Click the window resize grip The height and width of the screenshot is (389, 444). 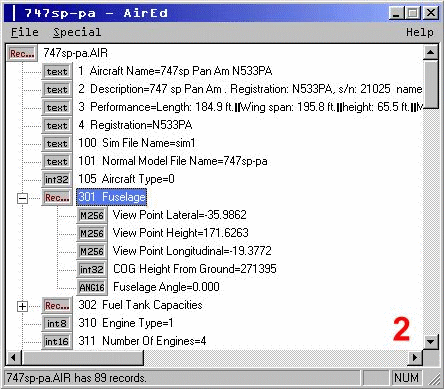(434, 379)
